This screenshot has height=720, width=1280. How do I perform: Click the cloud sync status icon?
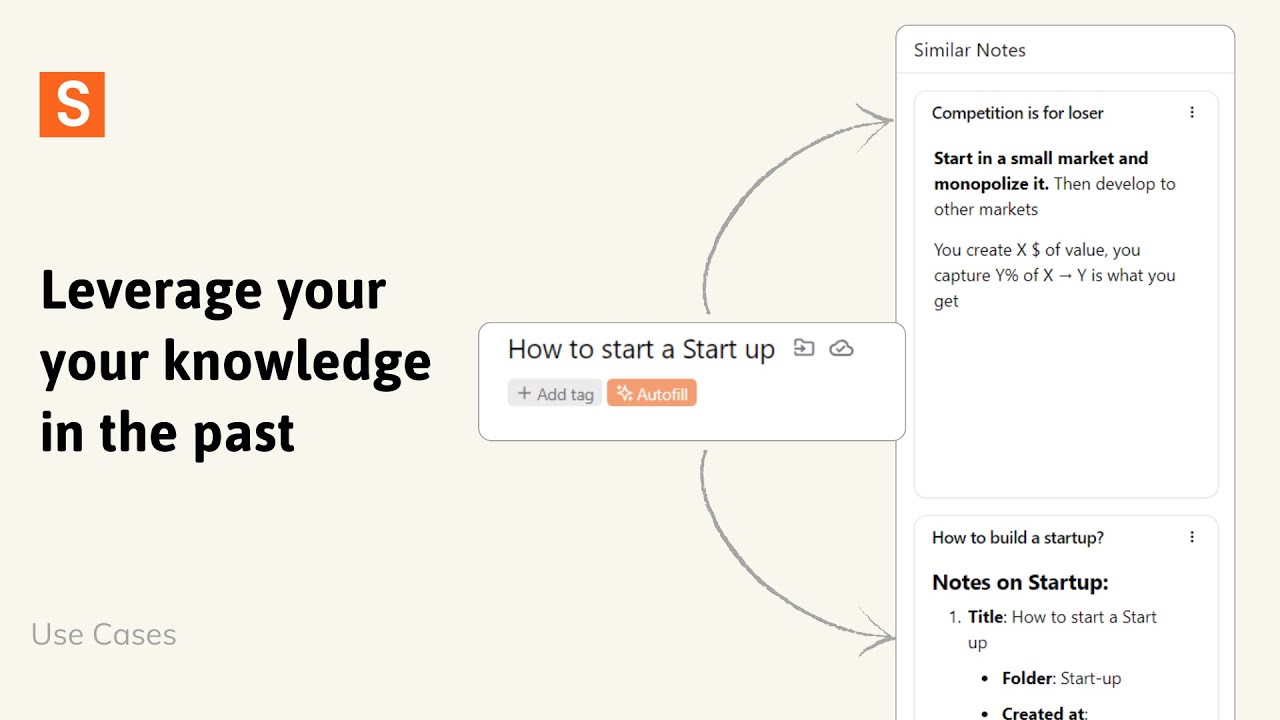pyautogui.click(x=842, y=348)
